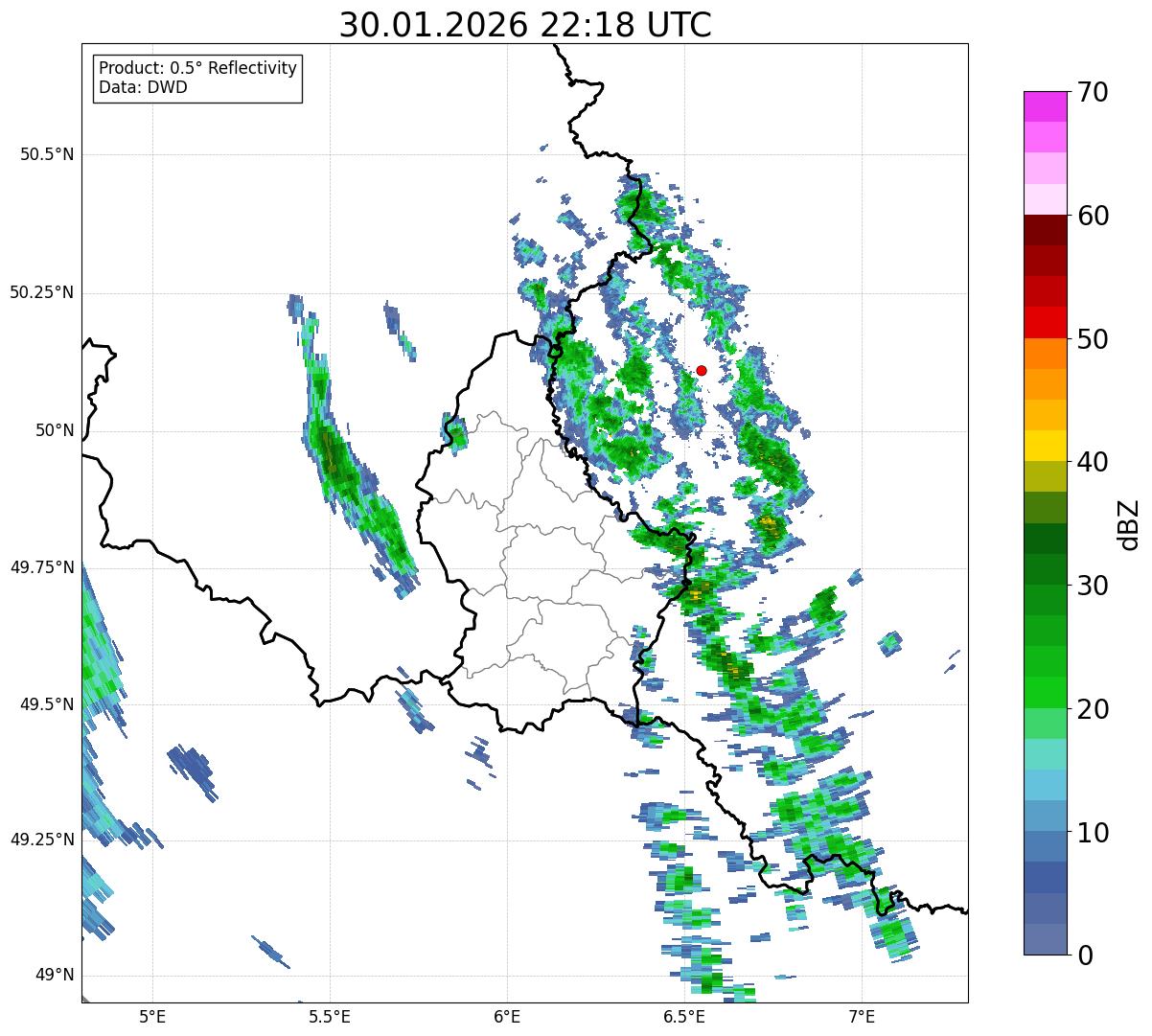Click the '7°E' longitude label
Screen dimensions: 1152x1036
pos(862,1016)
